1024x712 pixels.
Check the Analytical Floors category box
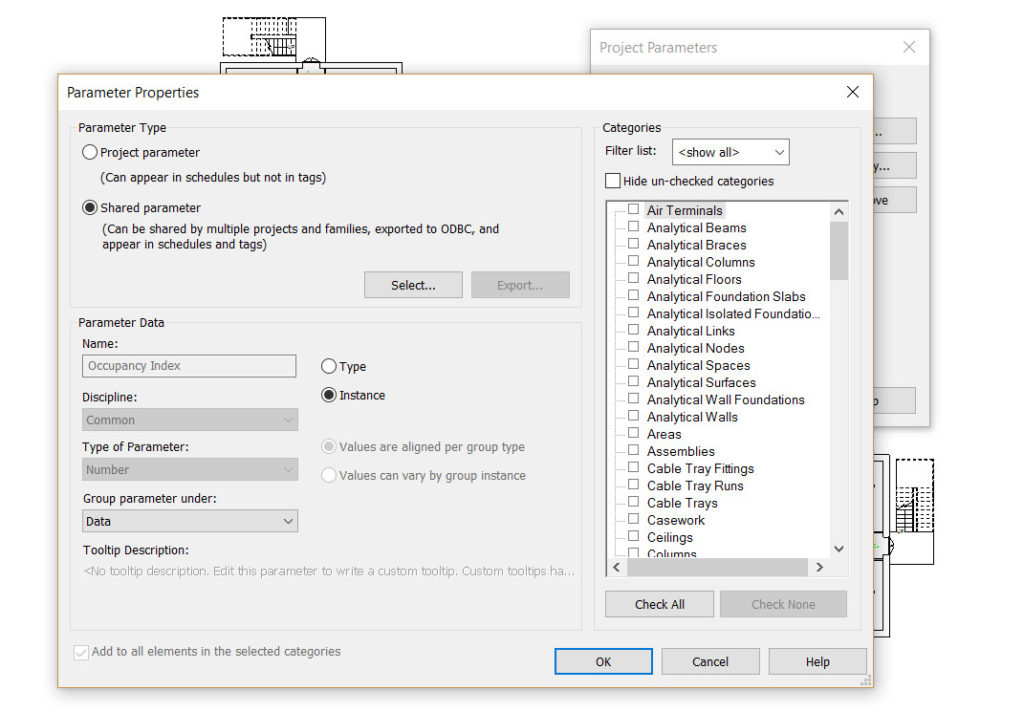click(x=633, y=278)
